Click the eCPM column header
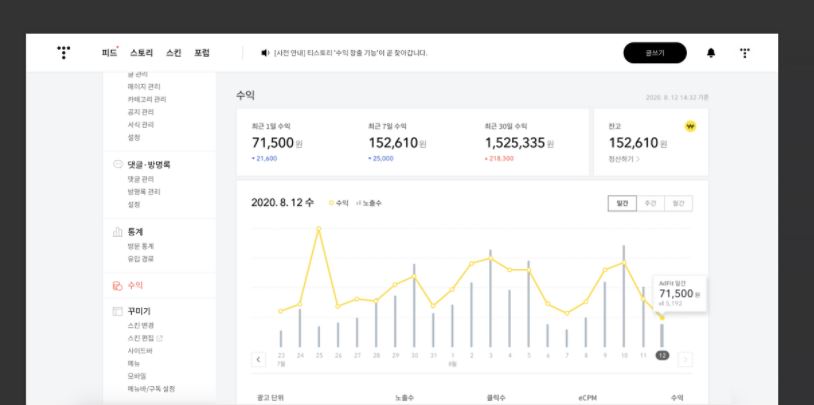 coord(588,398)
